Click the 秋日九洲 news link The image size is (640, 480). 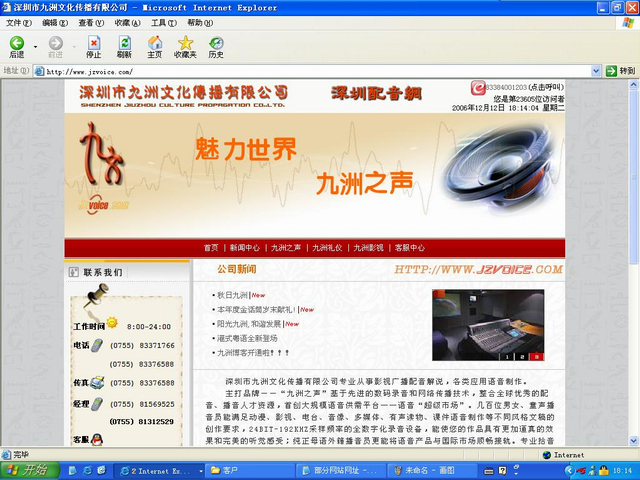point(232,295)
